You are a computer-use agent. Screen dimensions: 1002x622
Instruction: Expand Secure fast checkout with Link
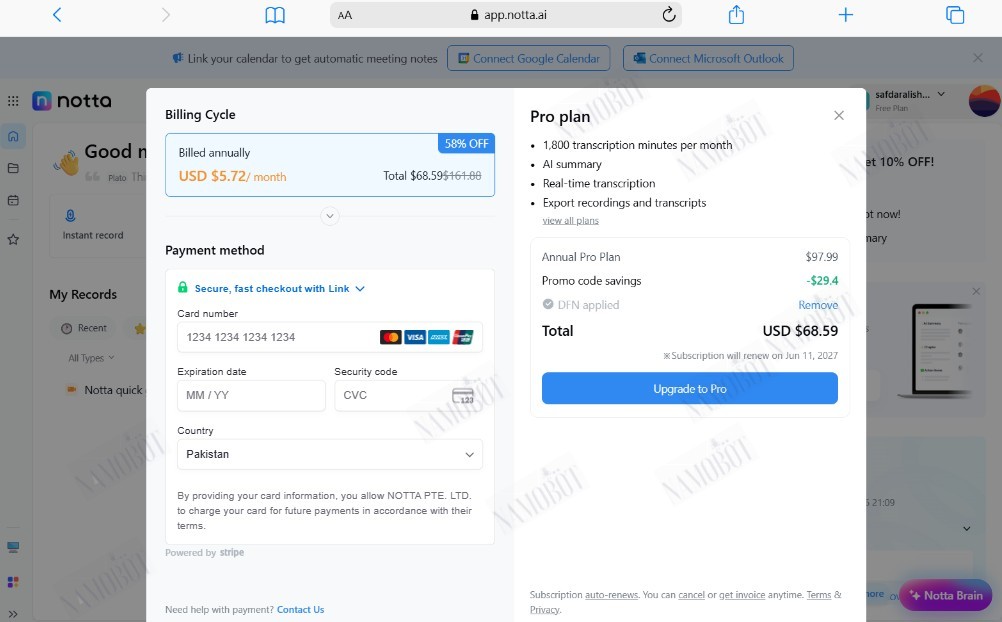click(272, 288)
